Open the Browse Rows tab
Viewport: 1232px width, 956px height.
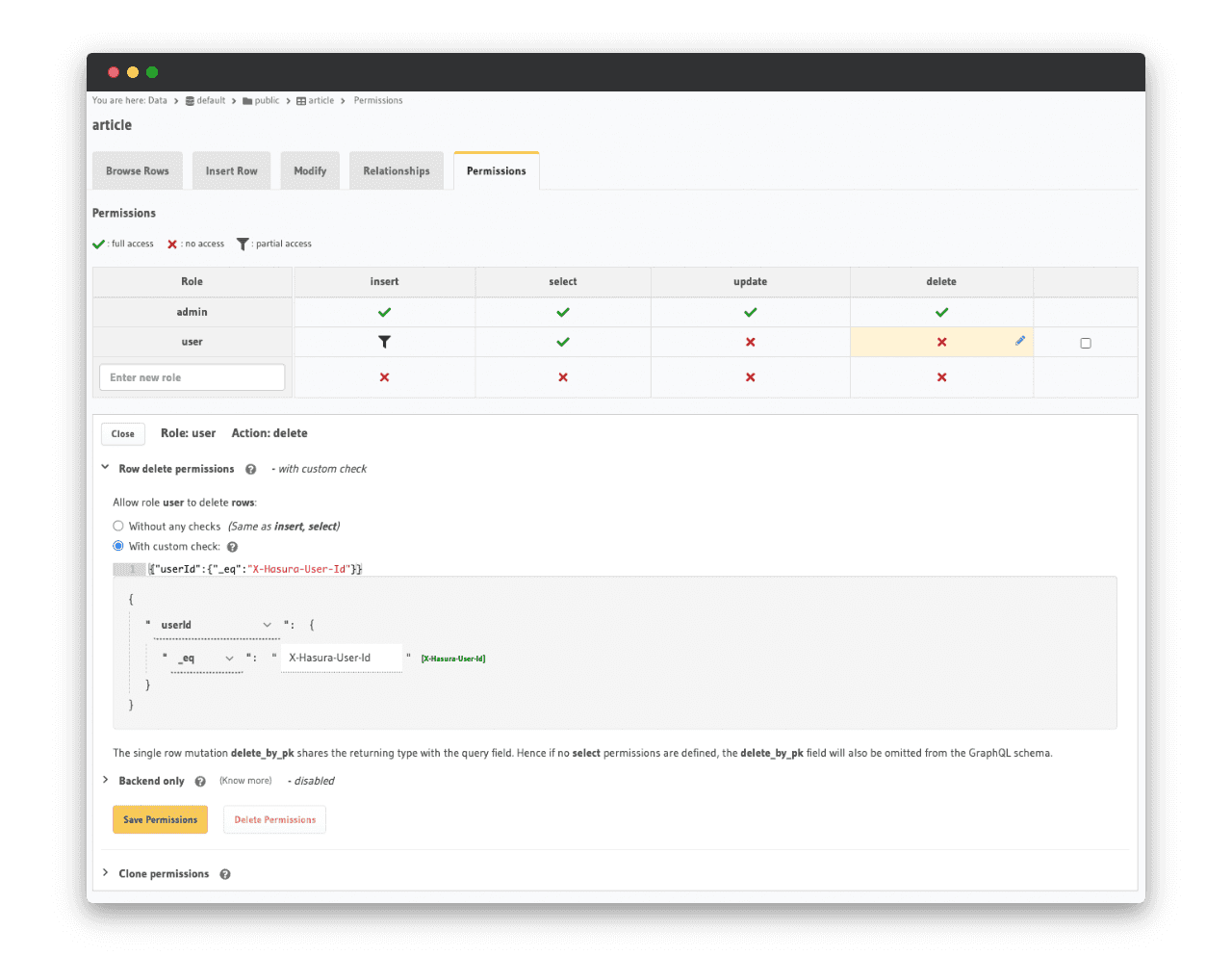pyautogui.click(x=138, y=171)
